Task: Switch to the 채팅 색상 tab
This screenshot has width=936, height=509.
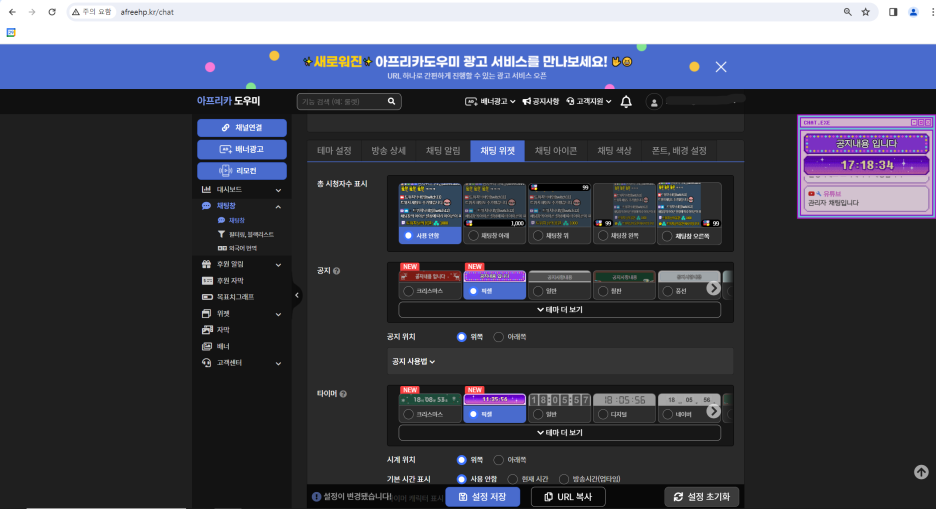Action: pyautogui.click(x=614, y=151)
